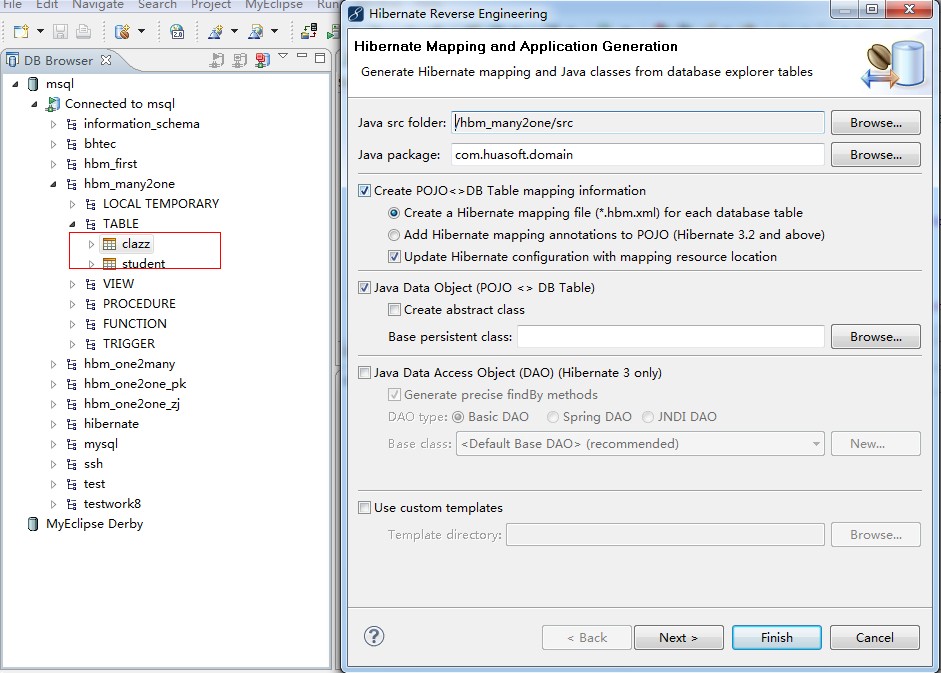Click the Finish button

[777, 638]
